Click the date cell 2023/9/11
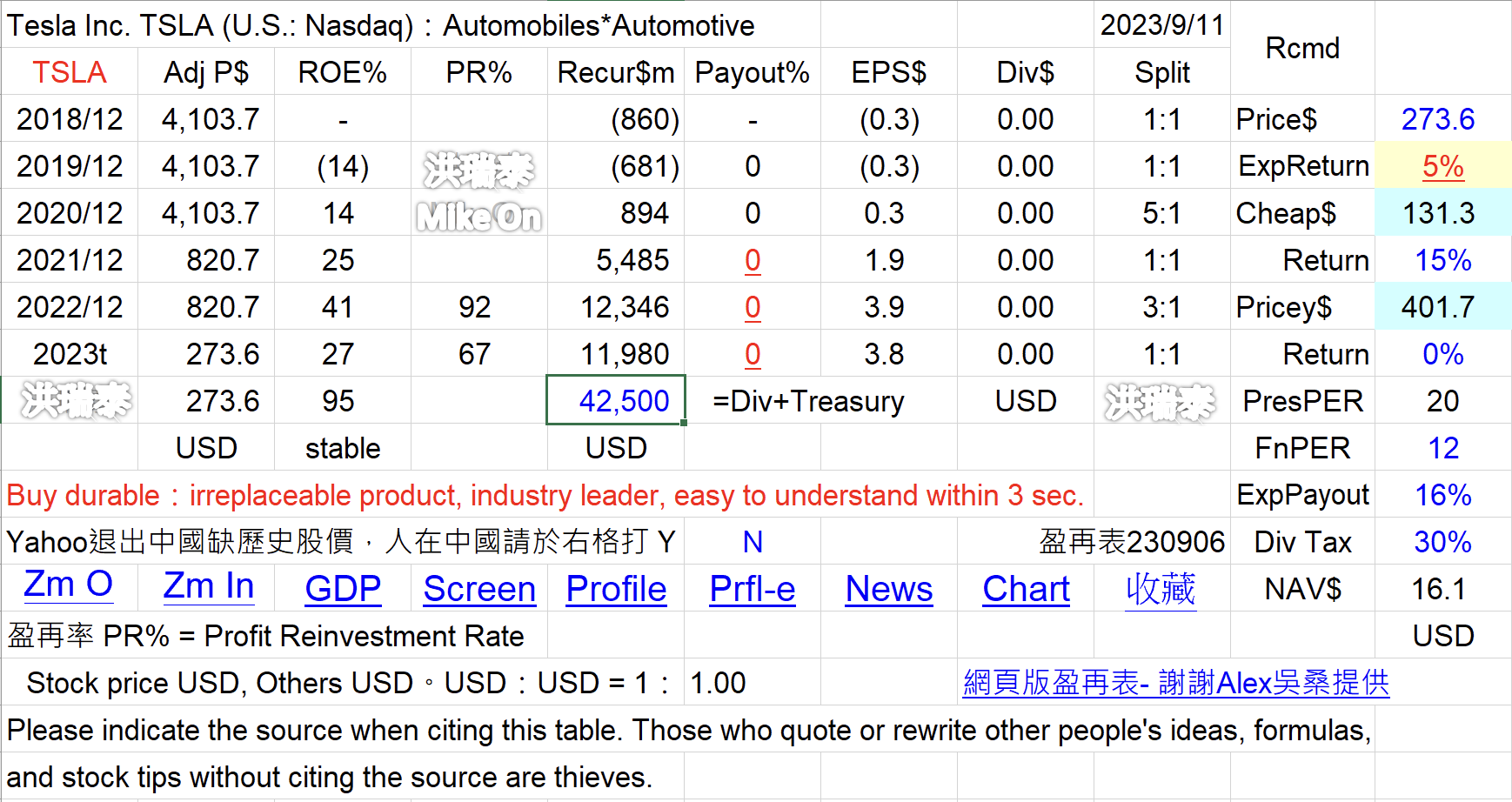This screenshot has width=1512, height=802. point(1162,24)
